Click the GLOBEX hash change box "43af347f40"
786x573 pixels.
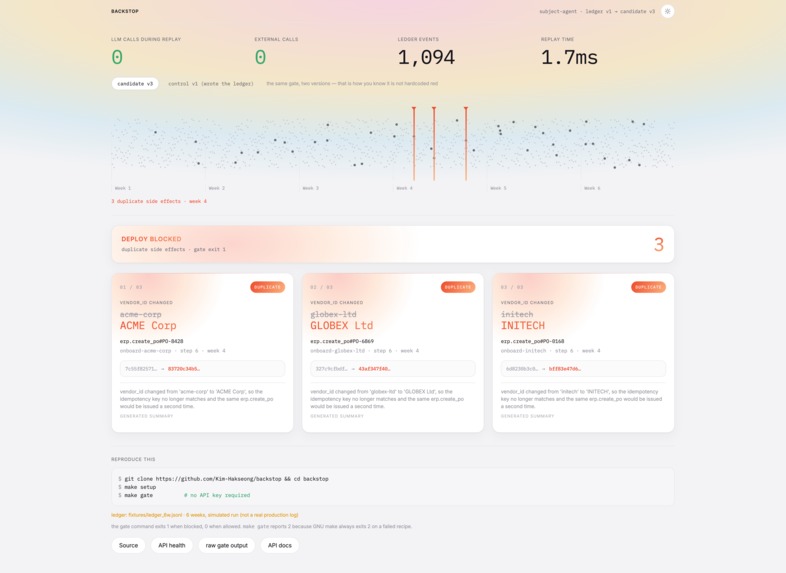pos(393,369)
